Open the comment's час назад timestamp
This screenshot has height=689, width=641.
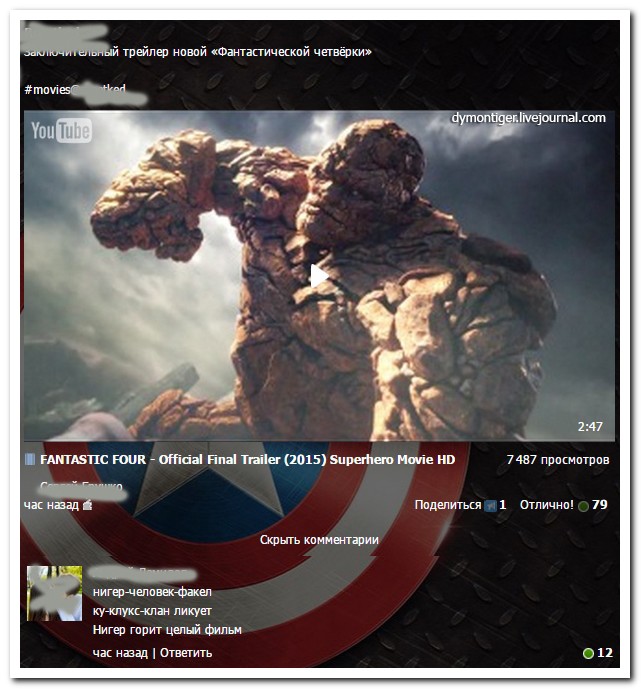(119, 653)
